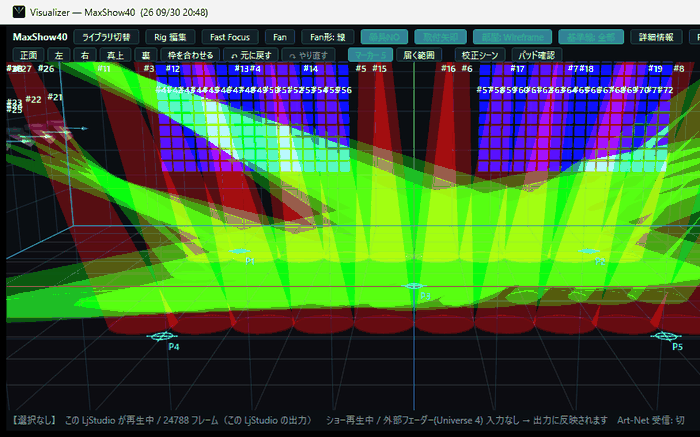Change the Fan形: 線 fan shape
700x437 pixels.
[x=328, y=37]
